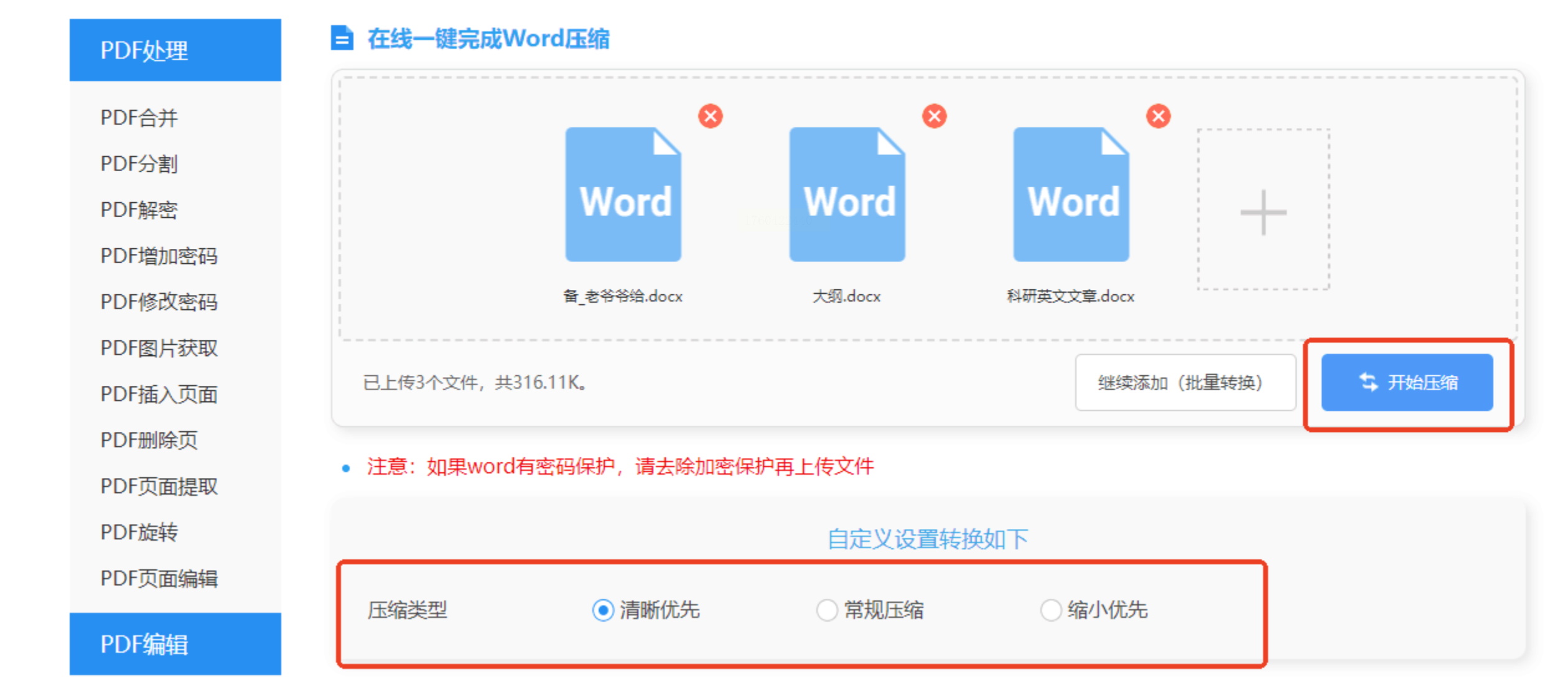Select 缩小优先 radio button
This screenshot has width=1568, height=677.
pyautogui.click(x=1051, y=610)
